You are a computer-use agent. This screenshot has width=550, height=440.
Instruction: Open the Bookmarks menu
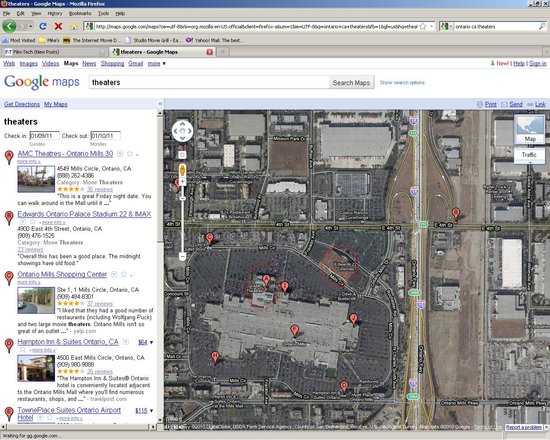[80, 13]
